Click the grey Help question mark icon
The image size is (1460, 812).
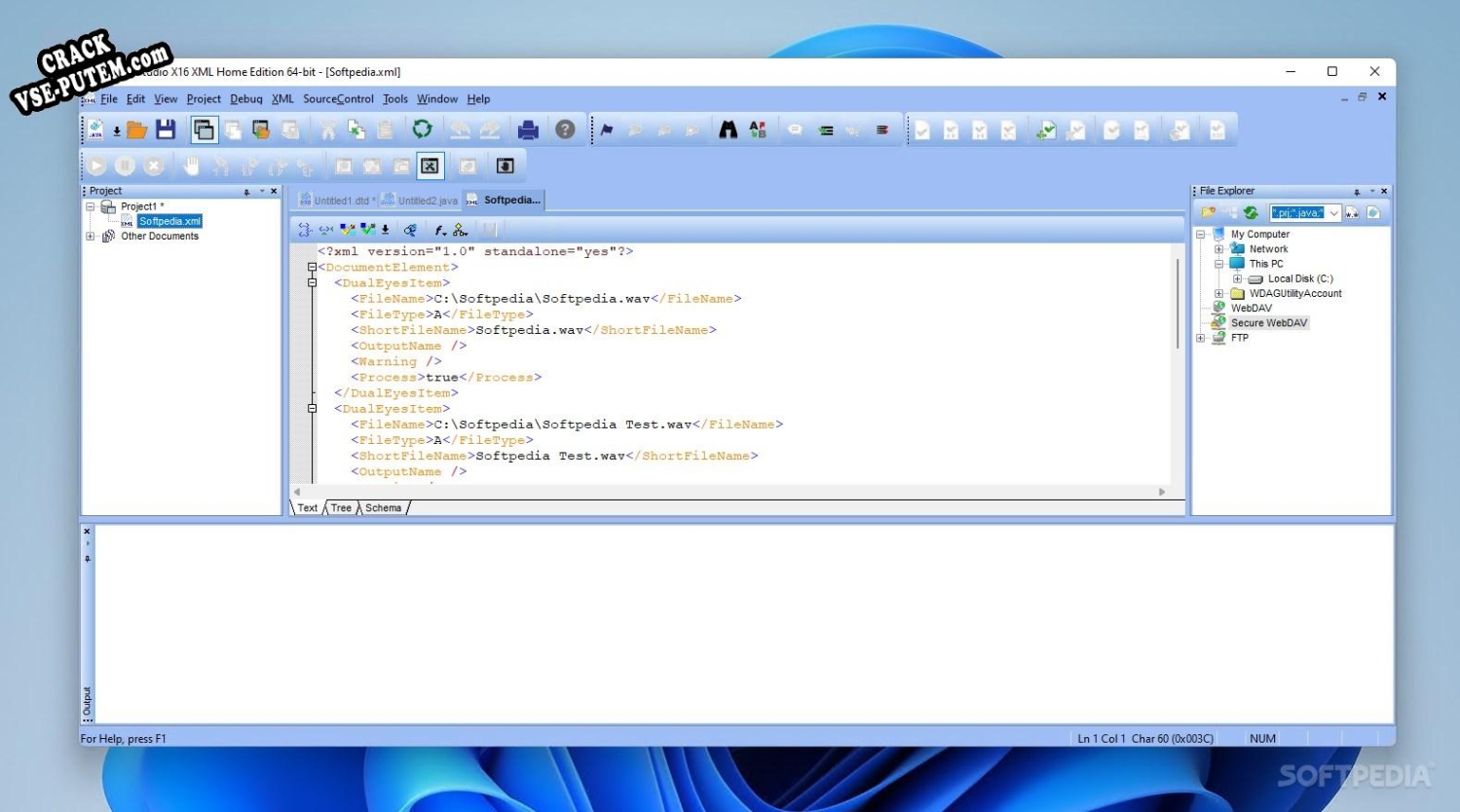click(x=565, y=129)
